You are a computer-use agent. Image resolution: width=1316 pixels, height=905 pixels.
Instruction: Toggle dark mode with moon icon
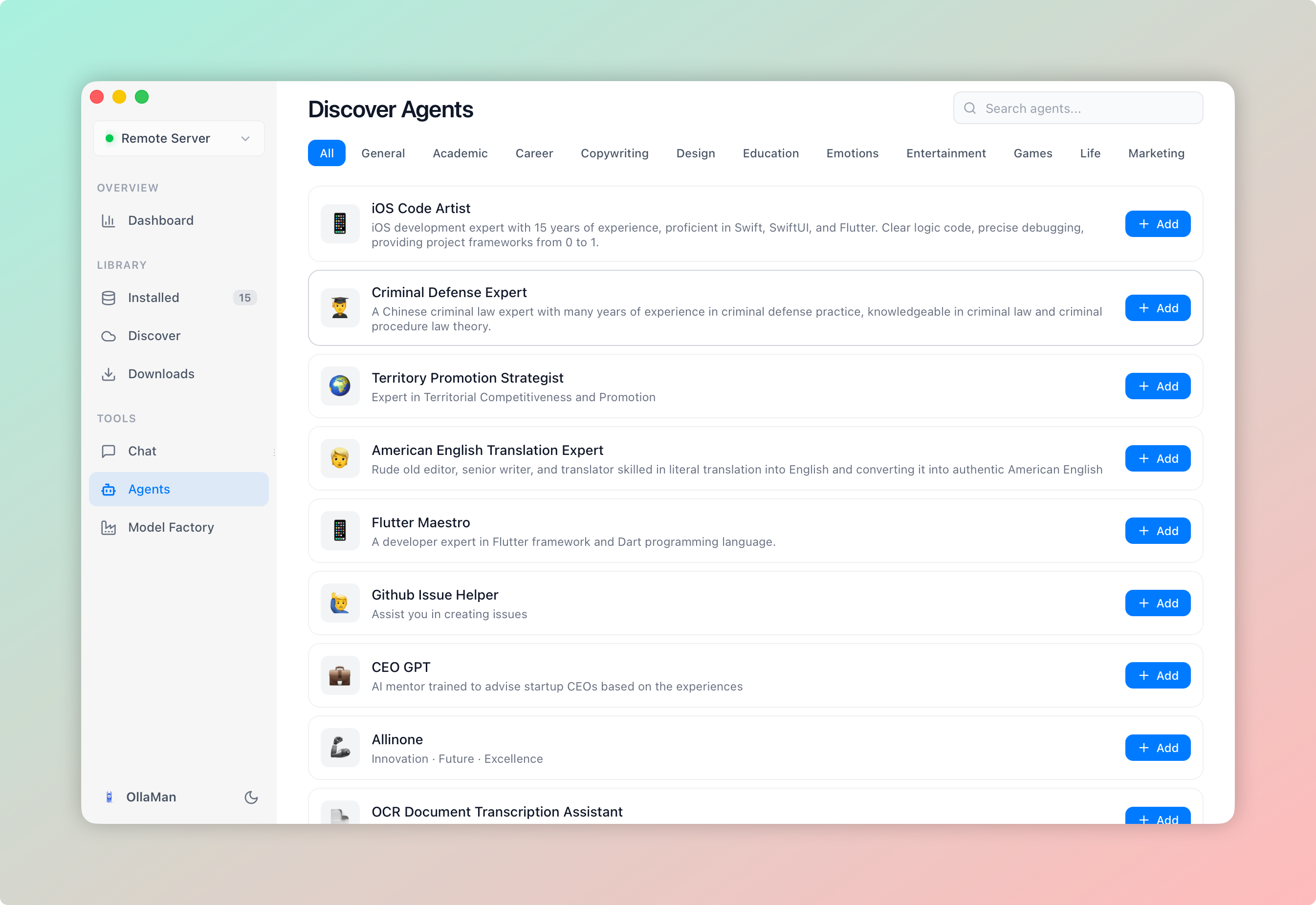click(251, 797)
